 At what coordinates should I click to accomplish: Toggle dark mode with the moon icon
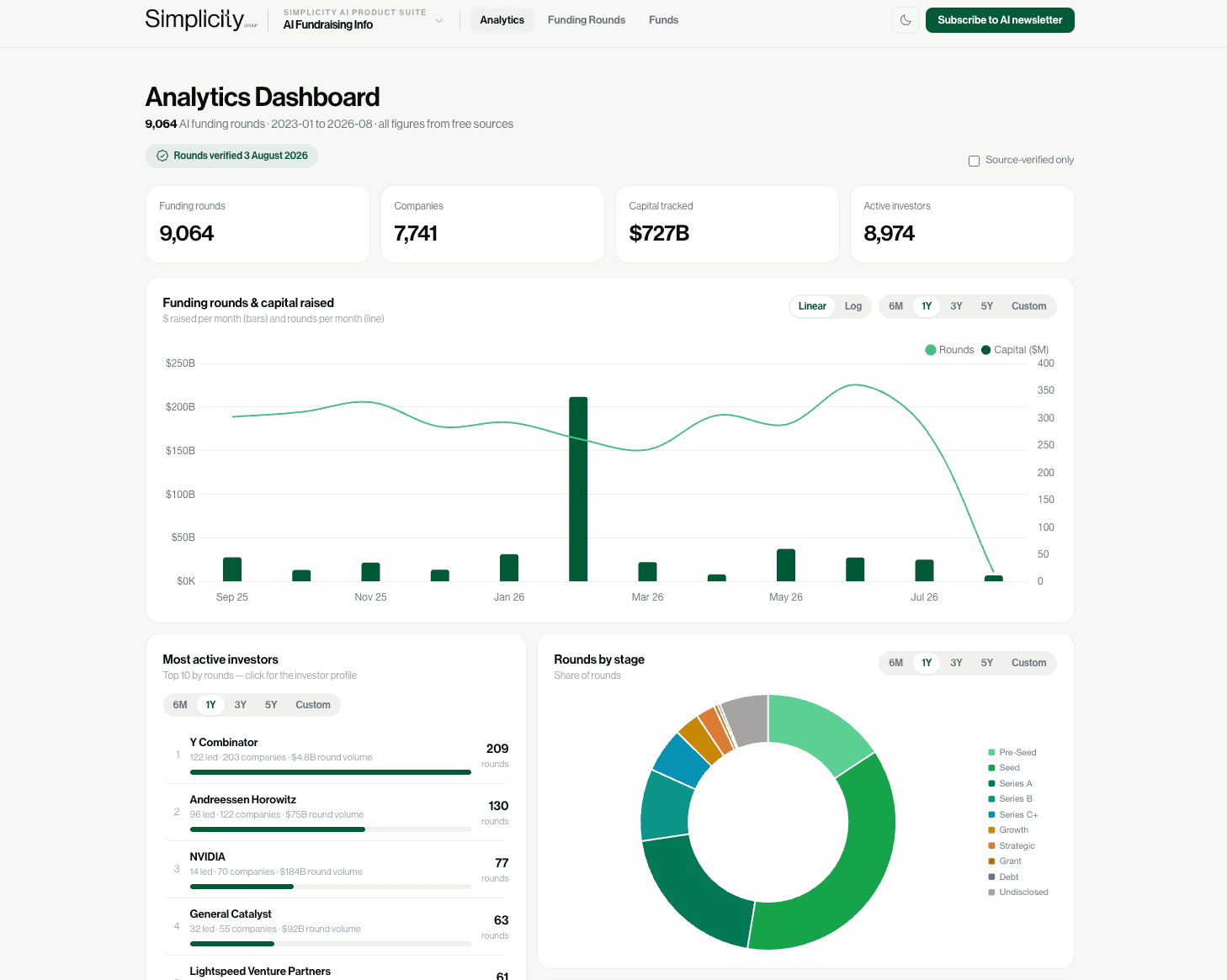pos(906,20)
